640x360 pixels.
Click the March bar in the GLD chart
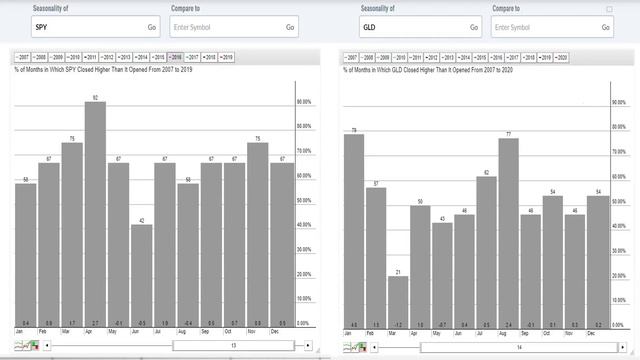tap(398, 302)
